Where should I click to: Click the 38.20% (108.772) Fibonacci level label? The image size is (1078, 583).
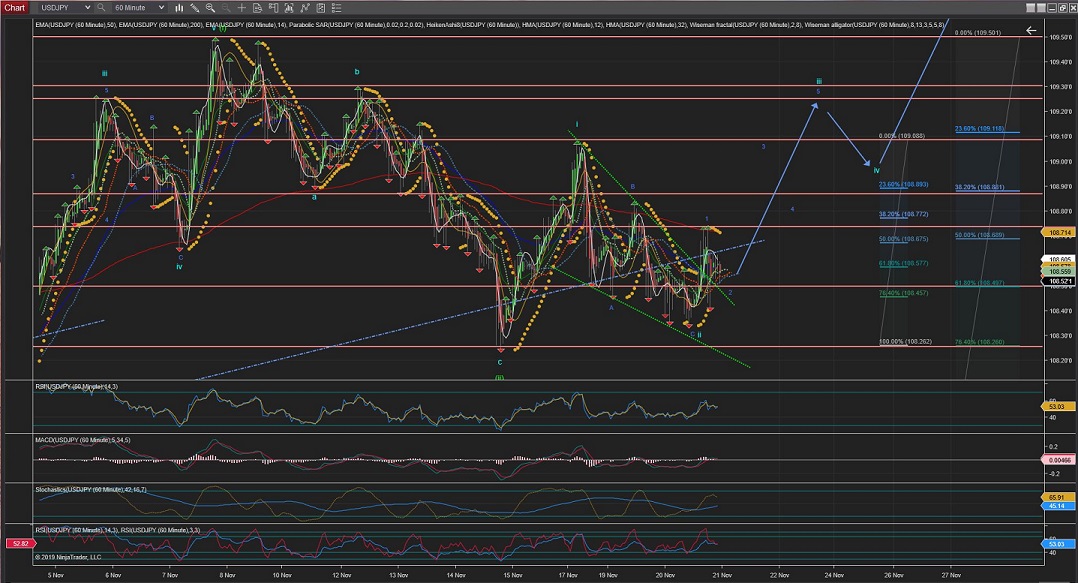pos(903,214)
